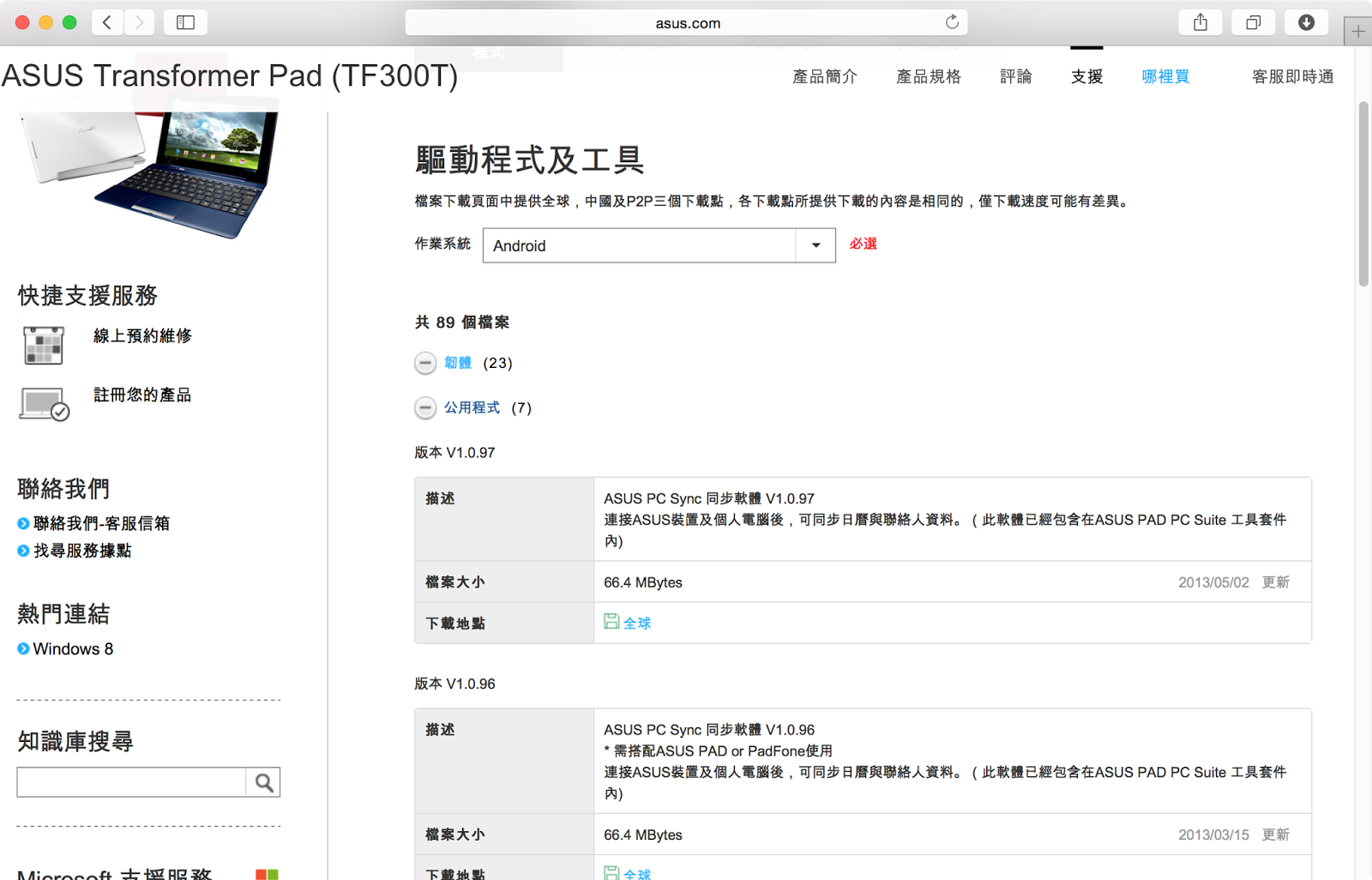
Task: Click the 66.4 MBytes size for V1.0.97
Action: pyautogui.click(x=643, y=582)
